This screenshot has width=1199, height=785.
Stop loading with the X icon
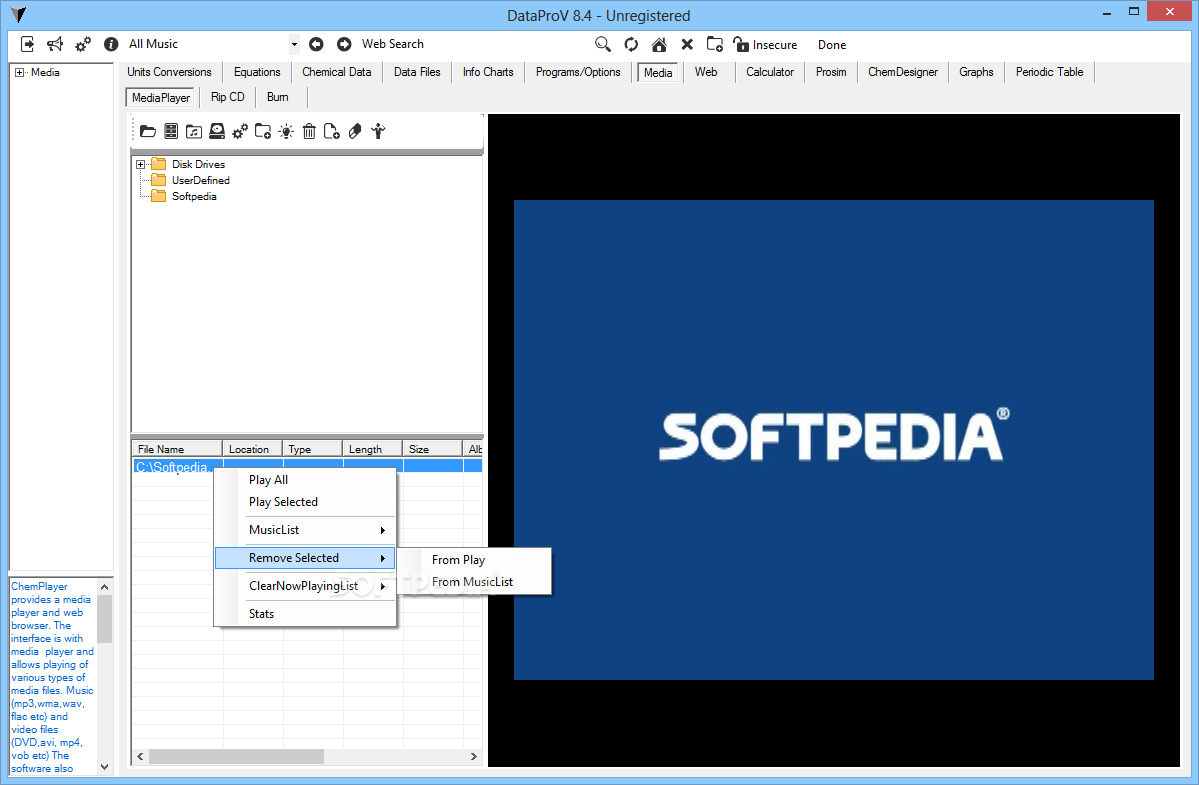[x=687, y=44]
